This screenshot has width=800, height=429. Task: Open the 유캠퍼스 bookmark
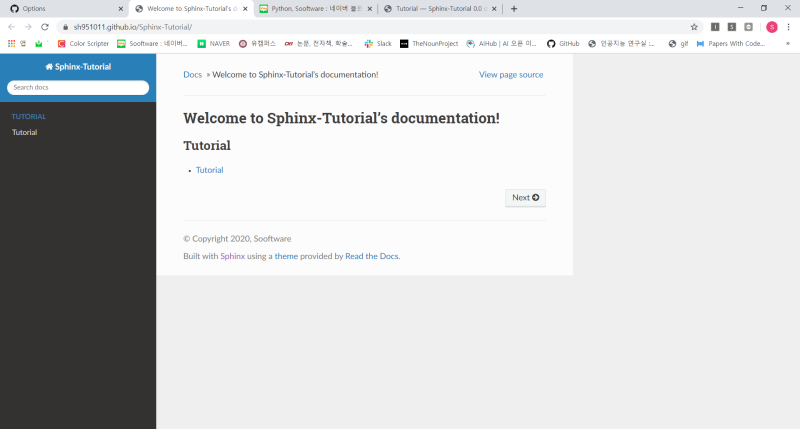coord(257,44)
